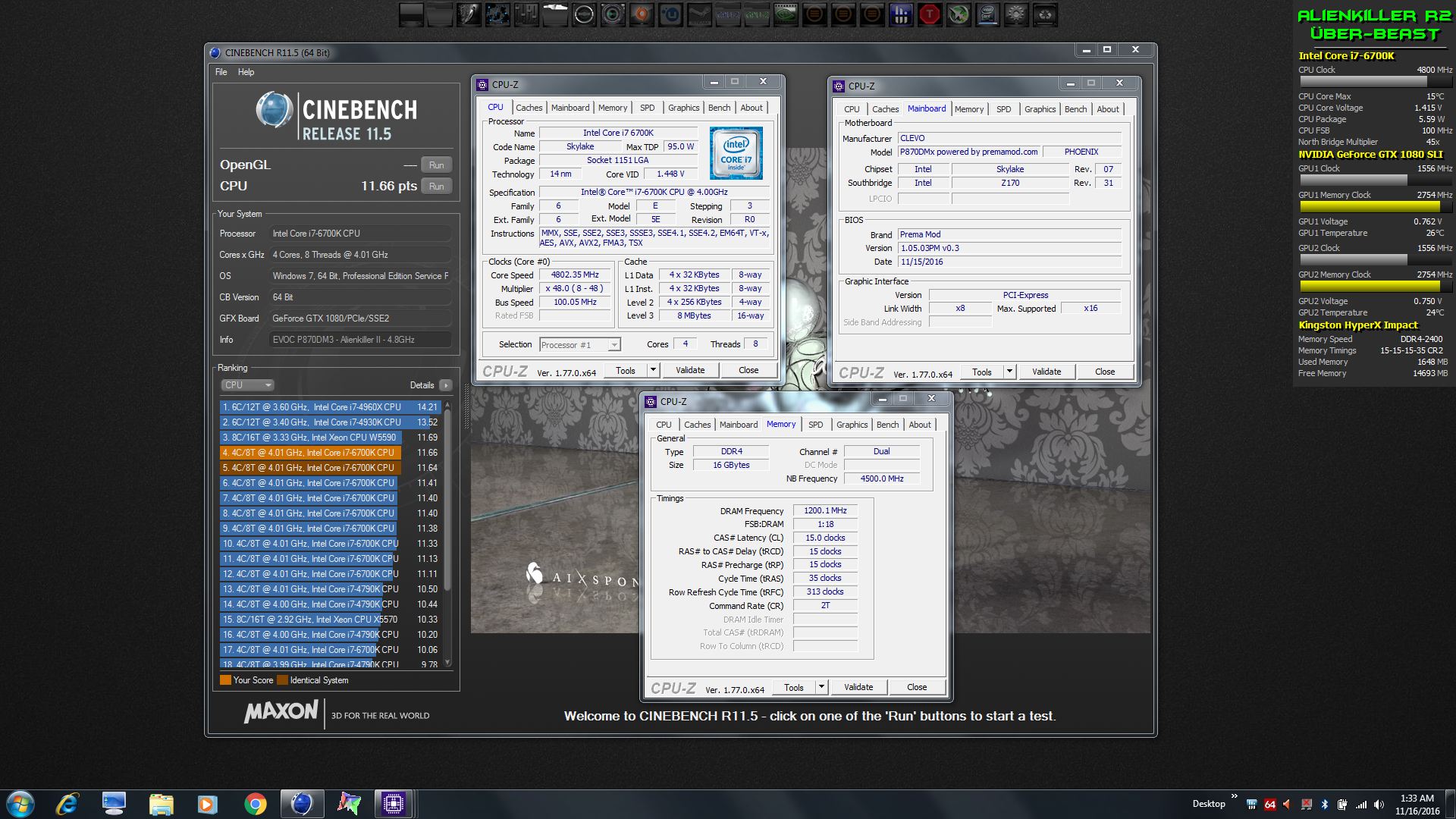This screenshot has width=1456, height=819.
Task: Click the Desktop toolbar label in taskbar
Action: point(1208,804)
